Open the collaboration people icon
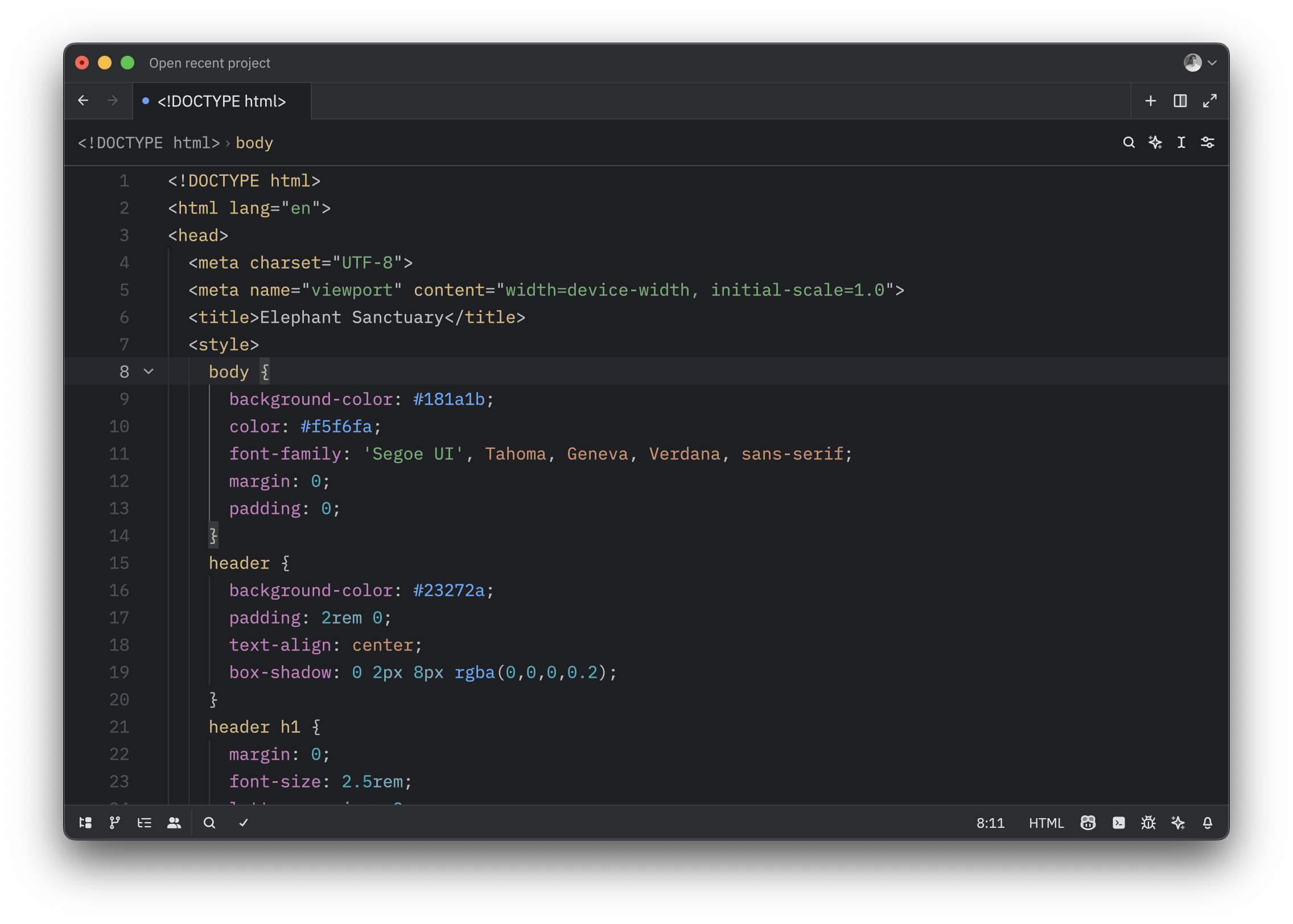 (x=174, y=823)
